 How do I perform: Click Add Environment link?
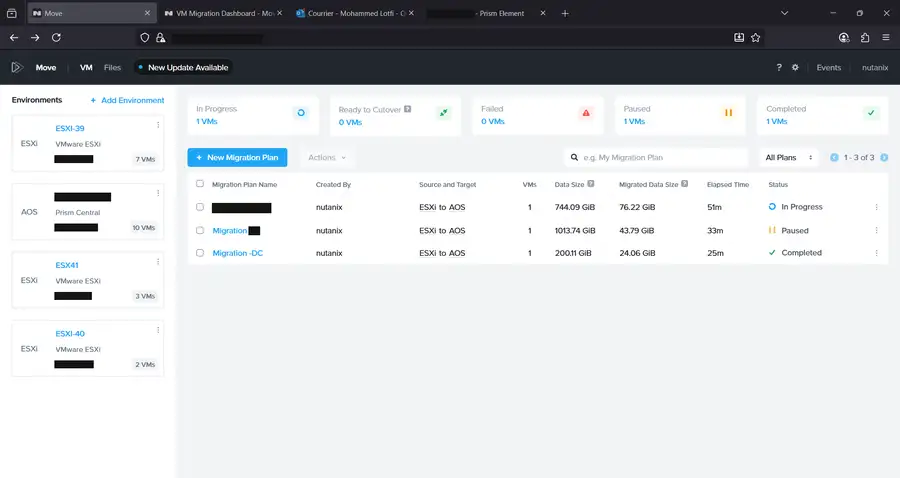(x=127, y=100)
